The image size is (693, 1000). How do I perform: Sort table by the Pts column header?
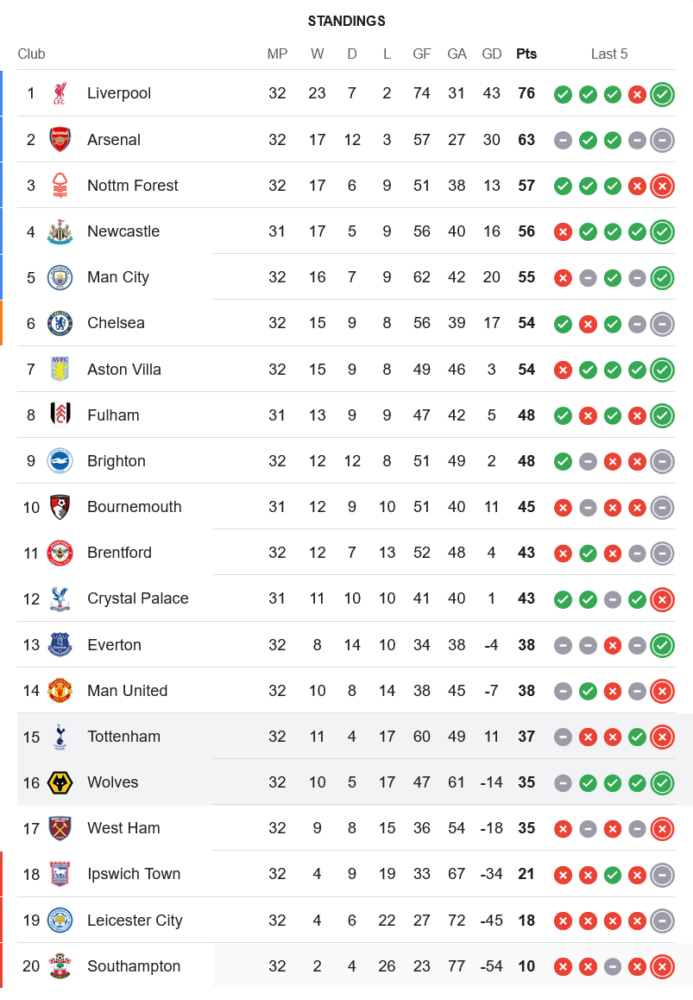tap(526, 54)
